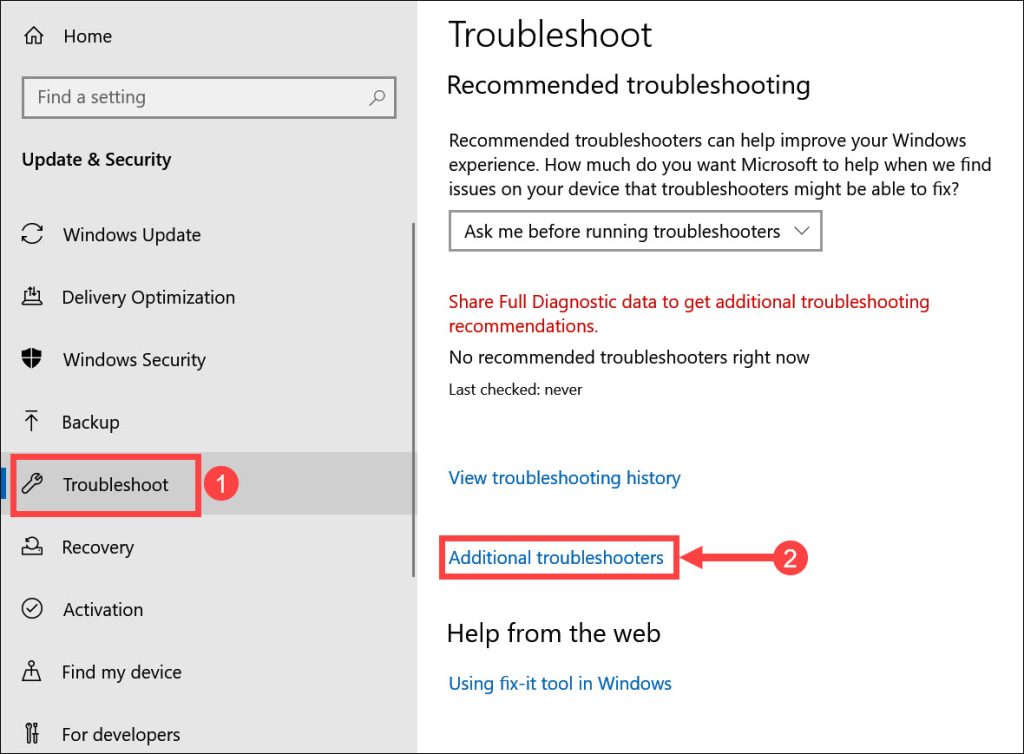
Task: Open Share Full Diagnostic data link
Action: (688, 302)
